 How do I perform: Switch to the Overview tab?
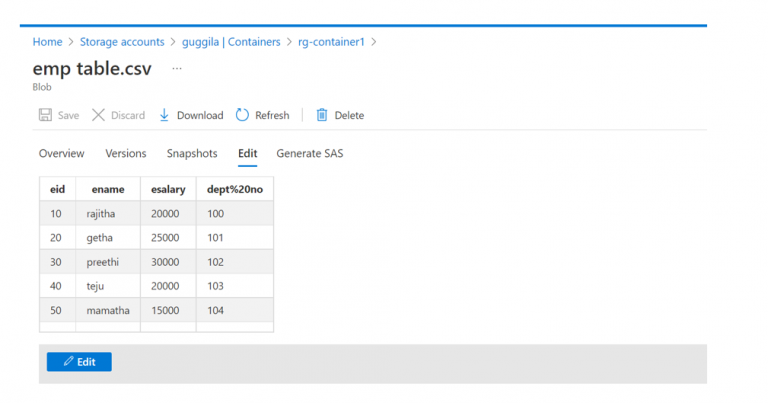61,153
